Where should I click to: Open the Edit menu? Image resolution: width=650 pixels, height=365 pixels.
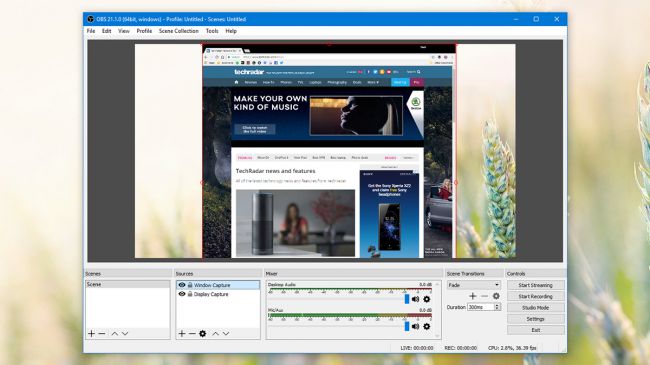pos(107,31)
